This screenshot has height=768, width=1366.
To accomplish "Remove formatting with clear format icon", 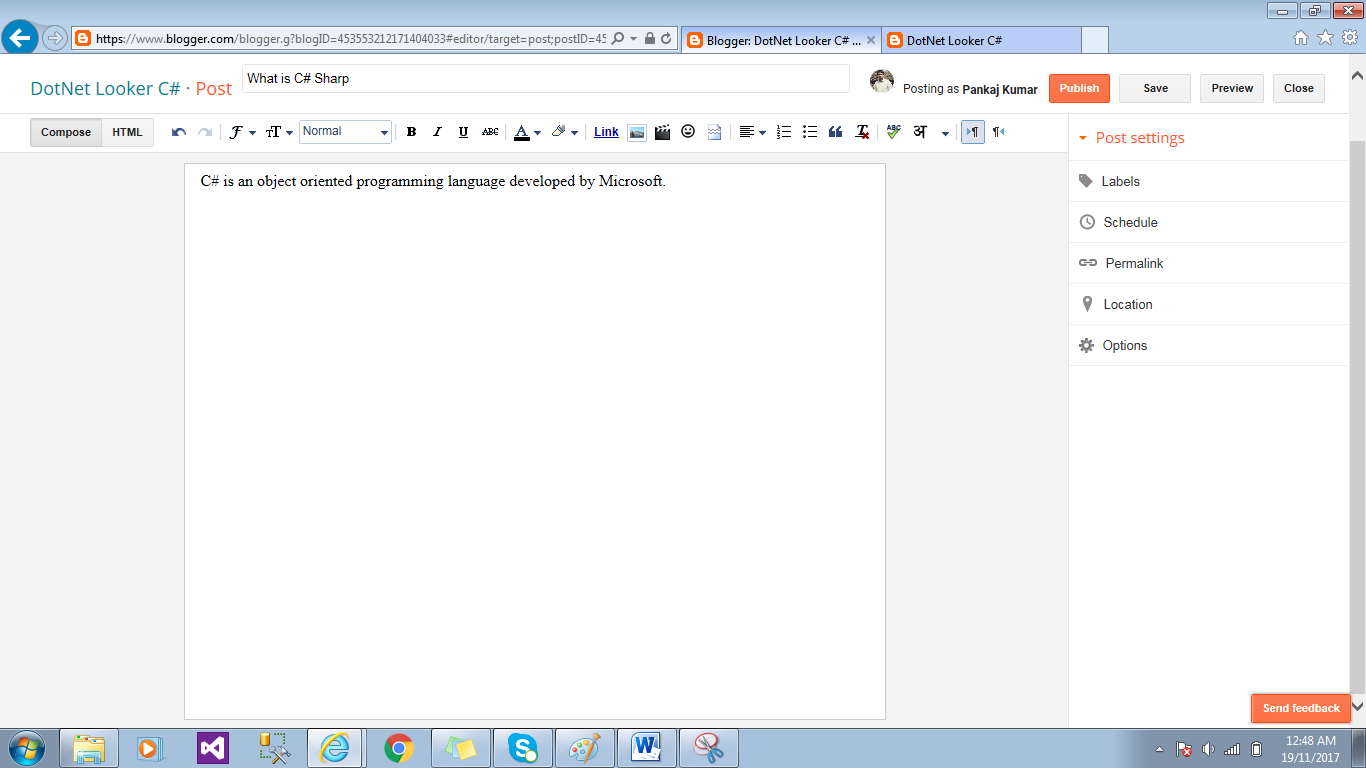I will click(862, 132).
